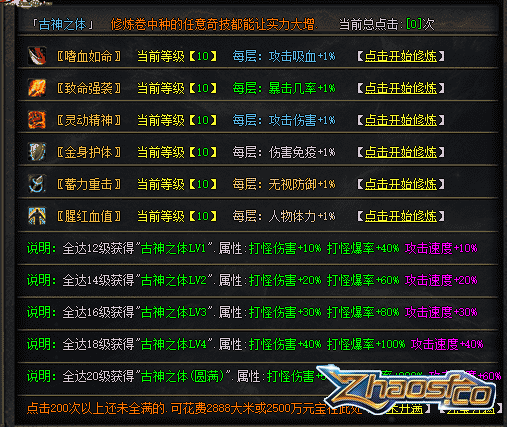Click 当前等级【10】 in the 腥红血值 row

click(177, 216)
